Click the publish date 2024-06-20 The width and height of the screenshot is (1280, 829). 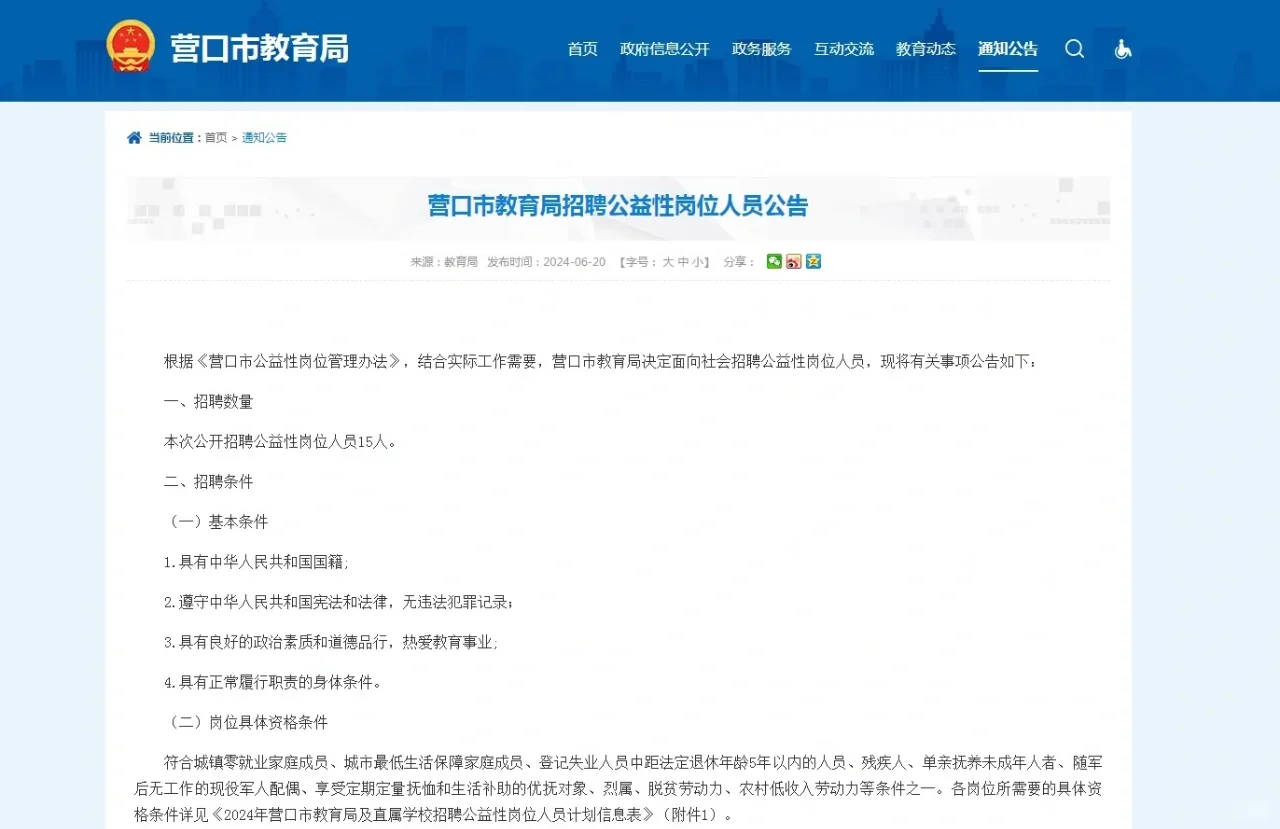tap(574, 262)
